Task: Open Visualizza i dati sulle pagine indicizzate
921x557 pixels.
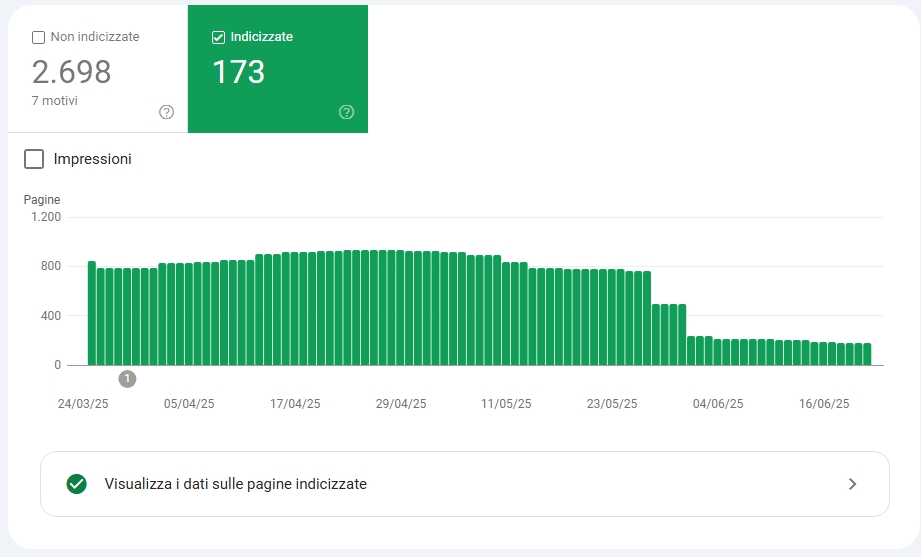Action: (465, 484)
